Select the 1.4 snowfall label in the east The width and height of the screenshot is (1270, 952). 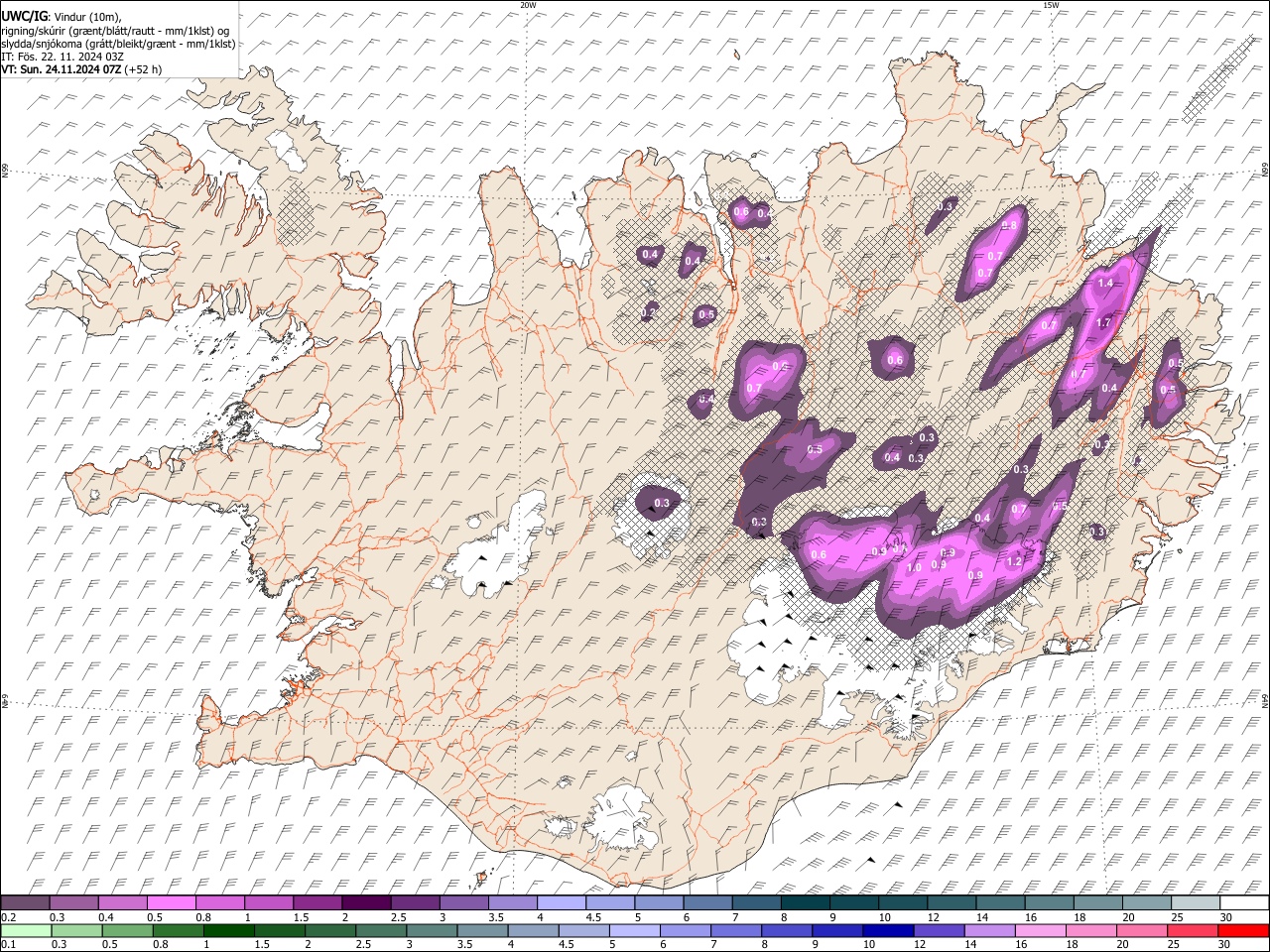point(1105,284)
